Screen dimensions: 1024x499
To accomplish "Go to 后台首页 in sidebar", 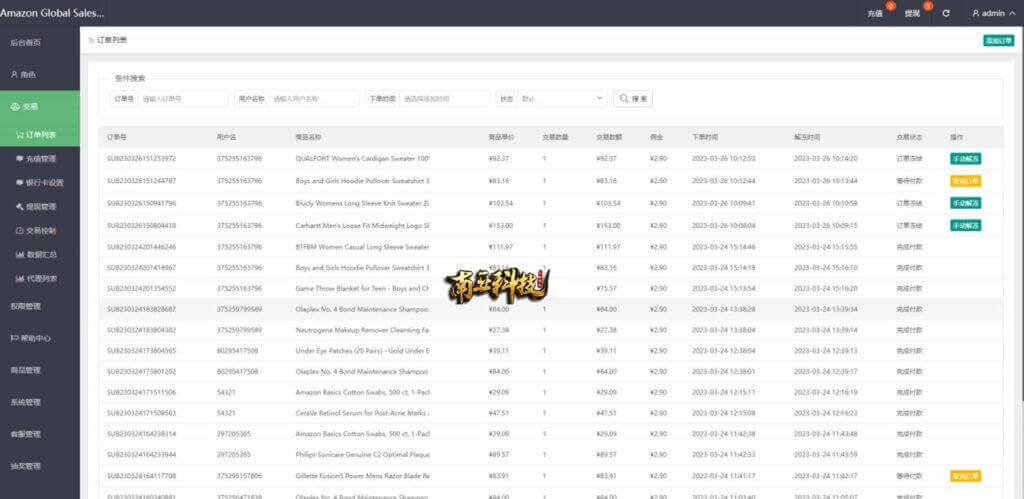I will pos(26,43).
